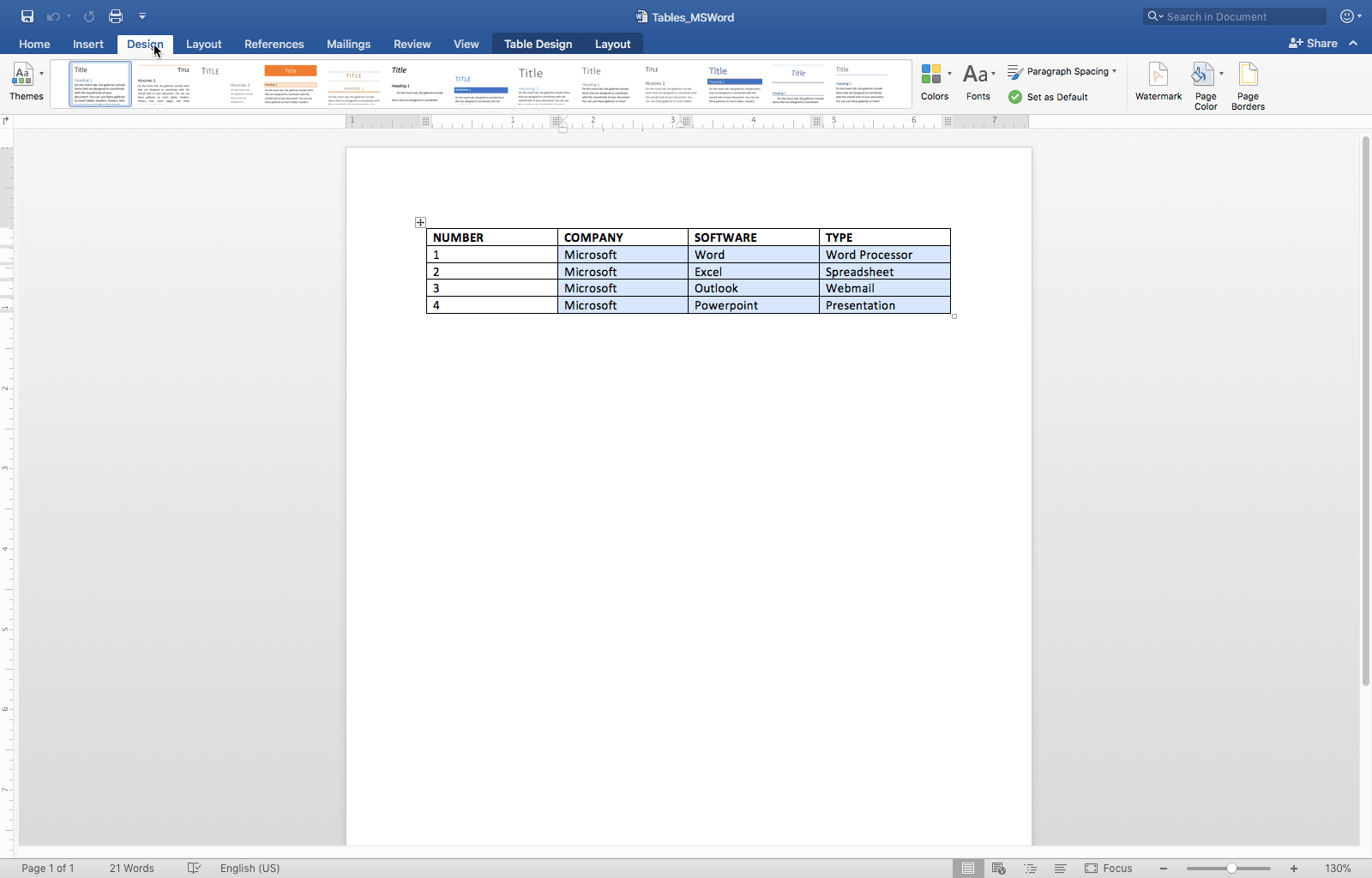
Task: Redo with the circular arrow icon
Action: click(89, 16)
